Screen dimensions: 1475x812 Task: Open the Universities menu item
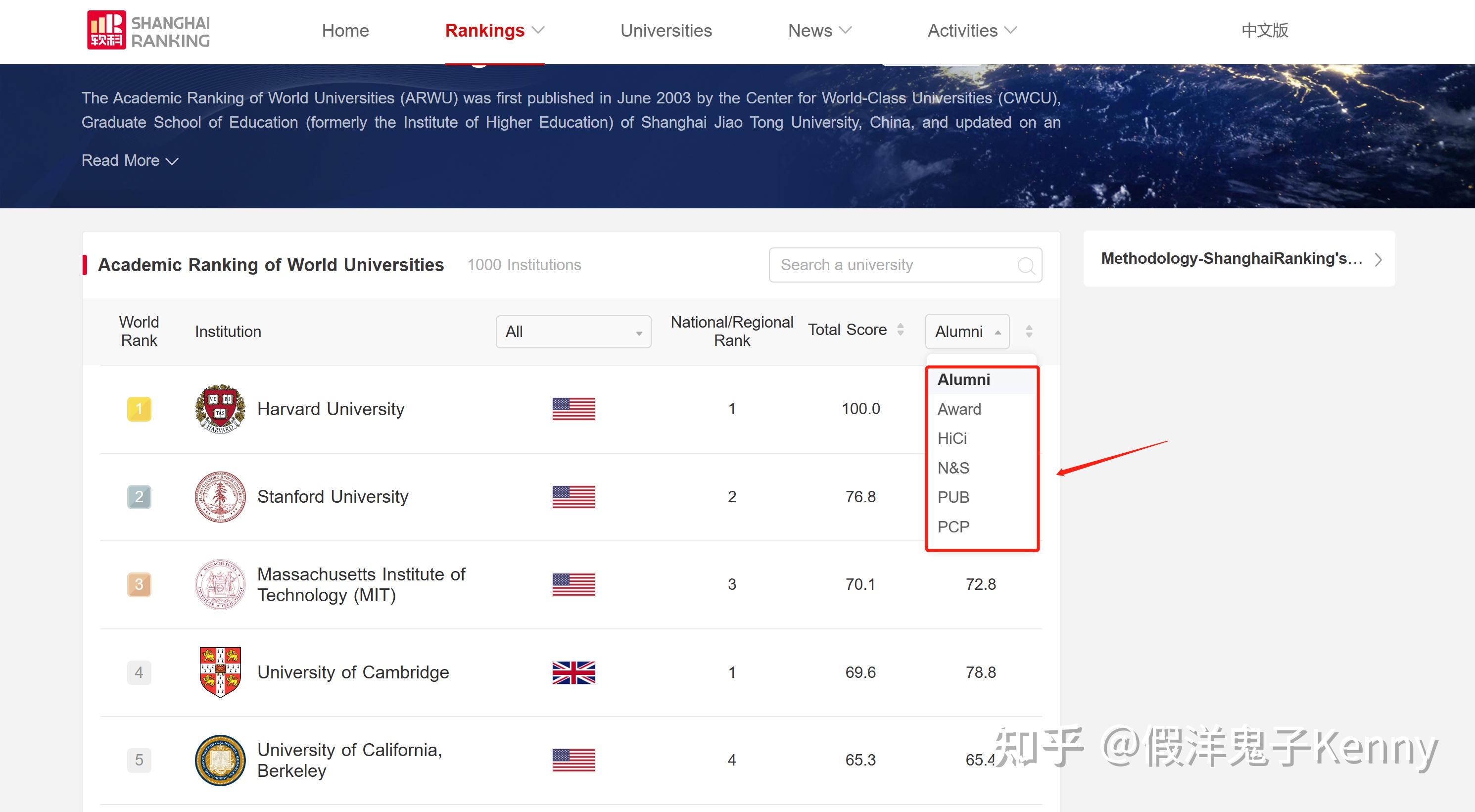(x=666, y=30)
